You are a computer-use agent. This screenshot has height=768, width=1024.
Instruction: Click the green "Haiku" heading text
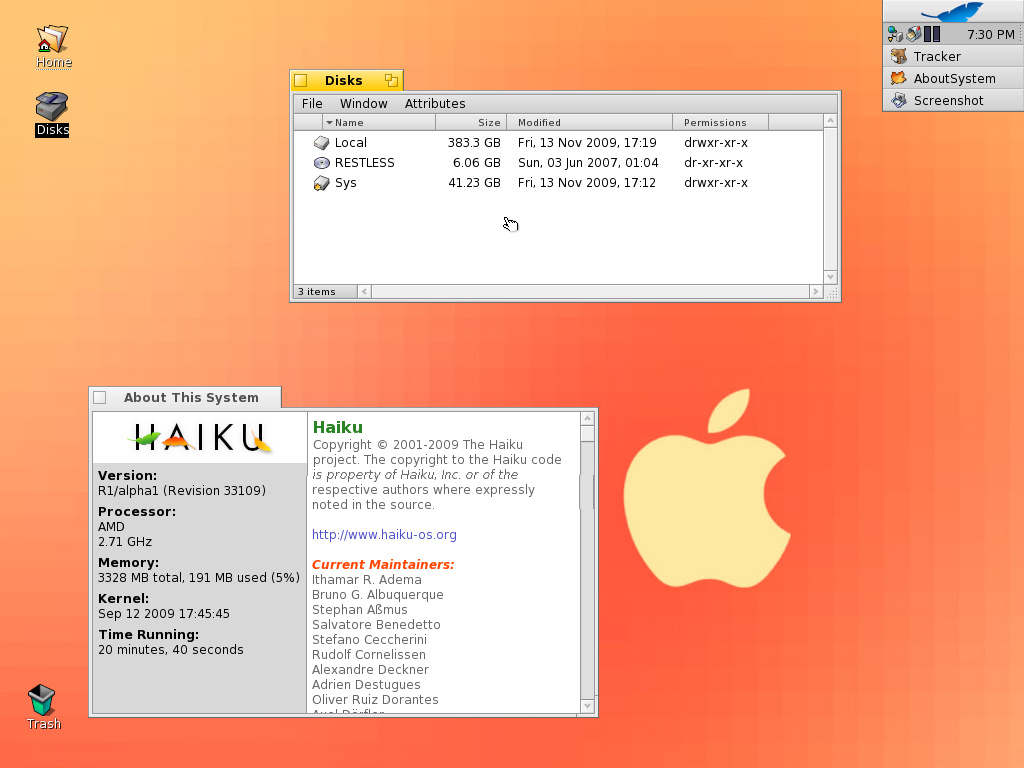coord(338,427)
